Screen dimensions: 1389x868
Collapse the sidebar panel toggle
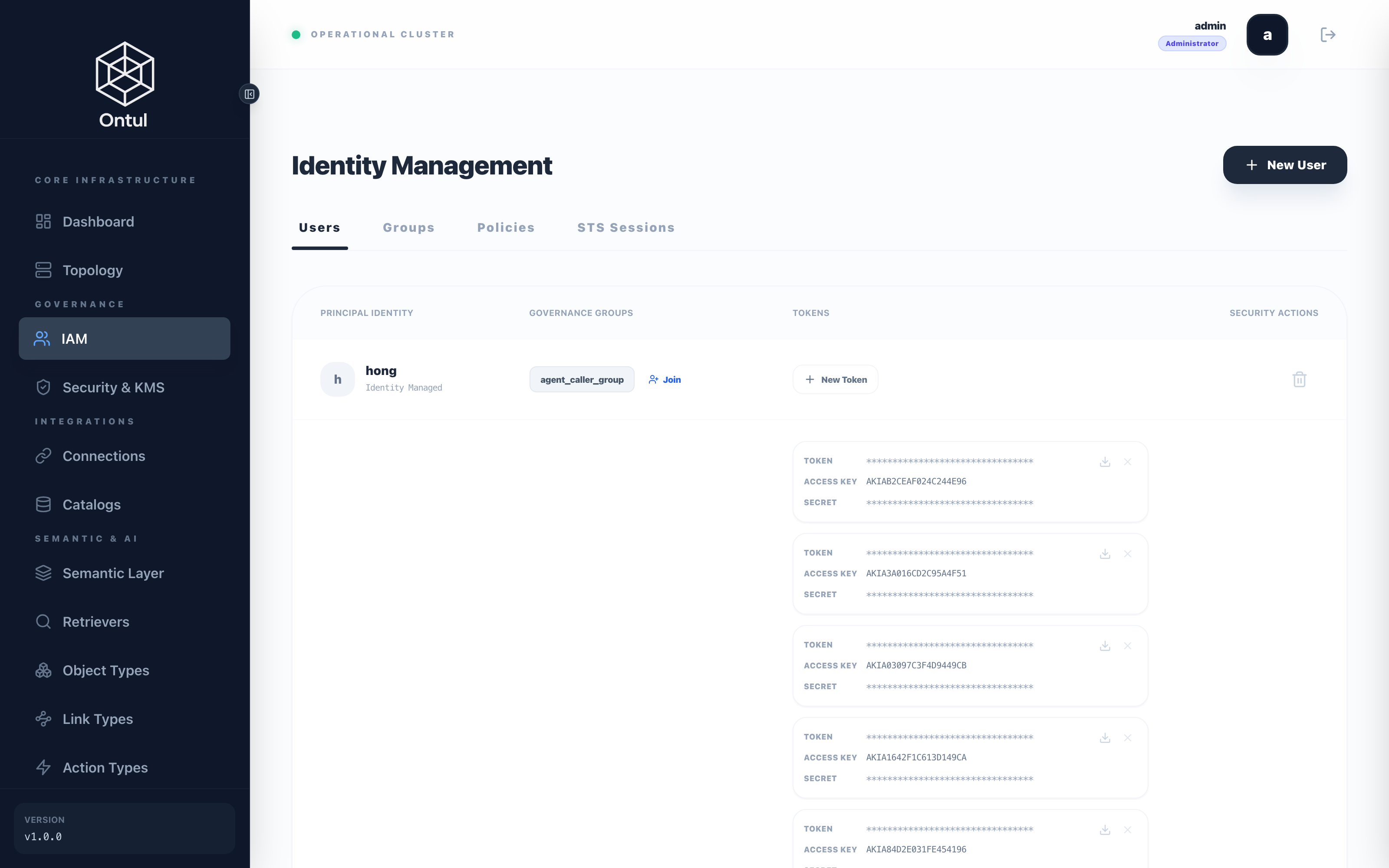[x=249, y=94]
